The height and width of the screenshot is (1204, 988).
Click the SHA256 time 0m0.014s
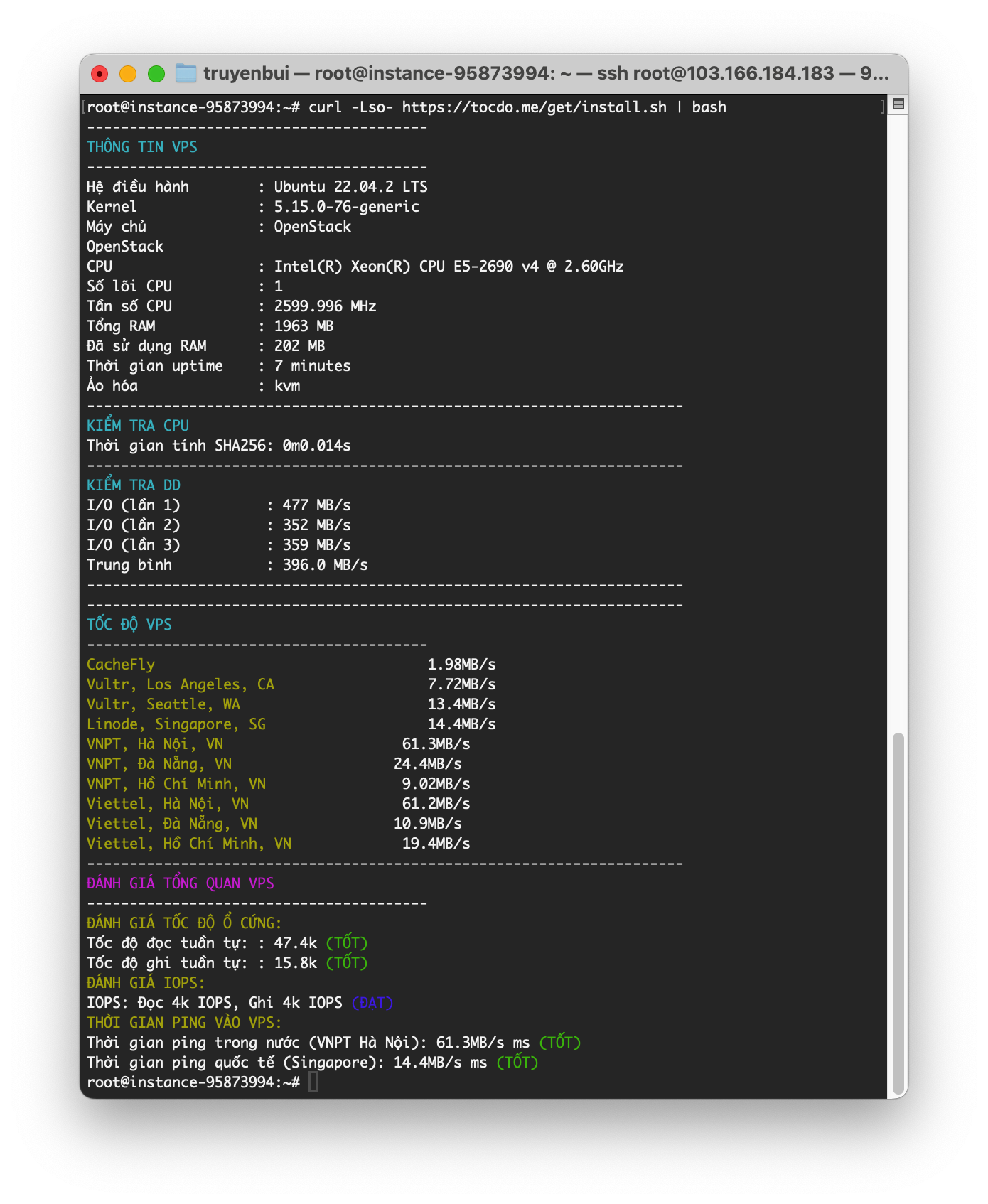point(317,446)
